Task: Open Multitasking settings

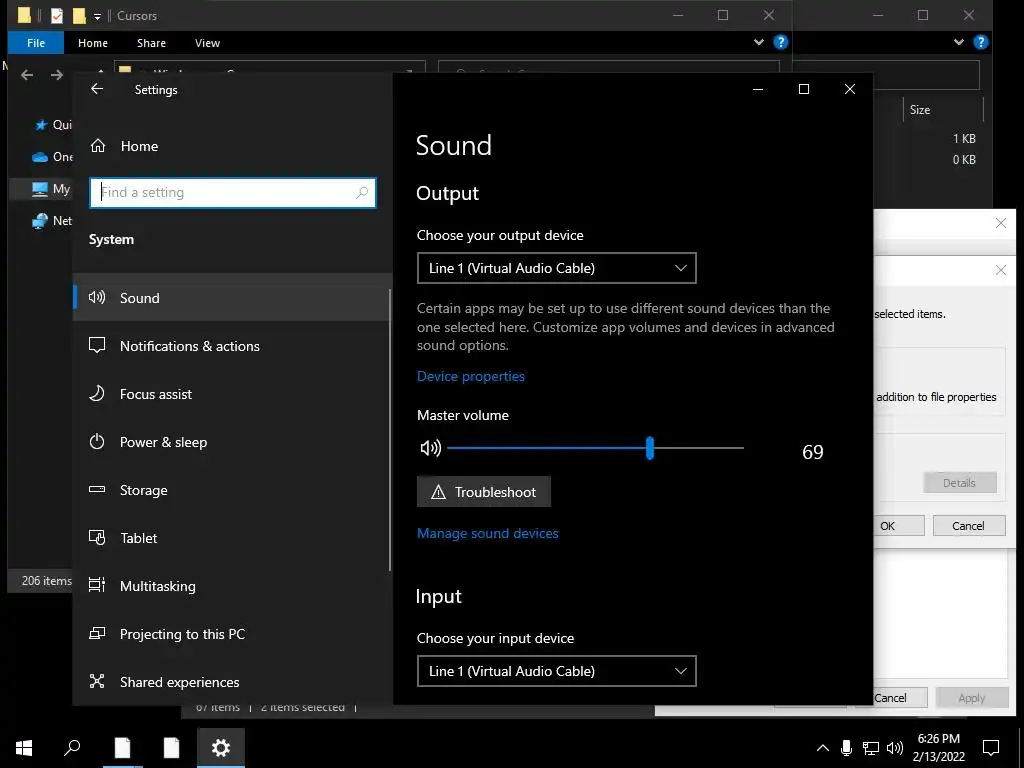Action: click(x=232, y=586)
